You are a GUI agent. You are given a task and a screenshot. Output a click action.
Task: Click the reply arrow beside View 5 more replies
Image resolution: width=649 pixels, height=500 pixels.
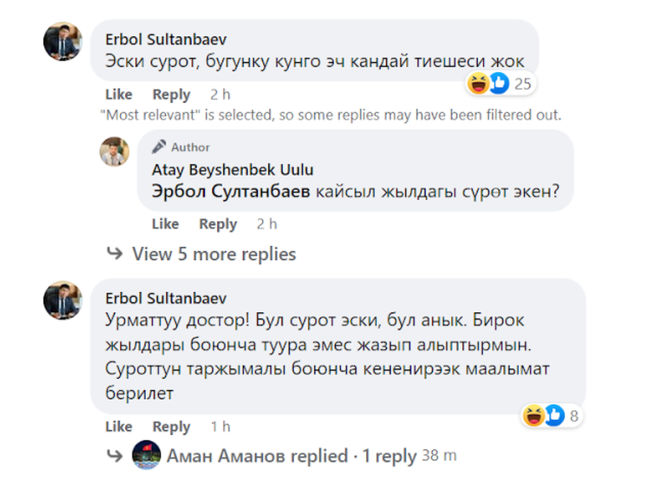115,254
